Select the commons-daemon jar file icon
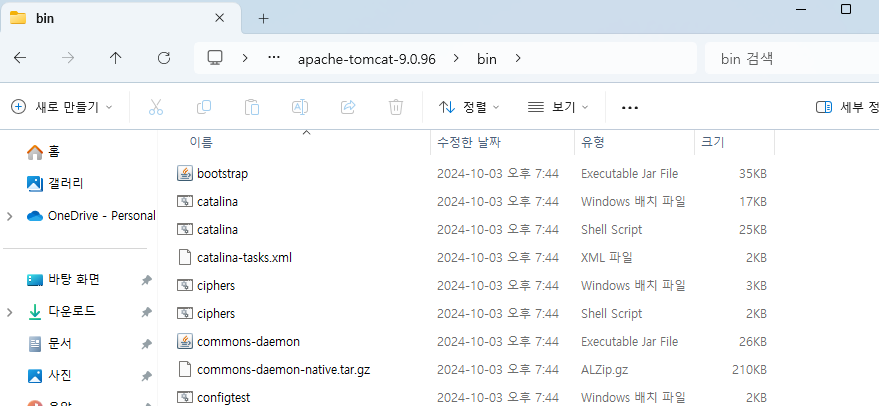879x406 pixels. pyautogui.click(x=185, y=342)
